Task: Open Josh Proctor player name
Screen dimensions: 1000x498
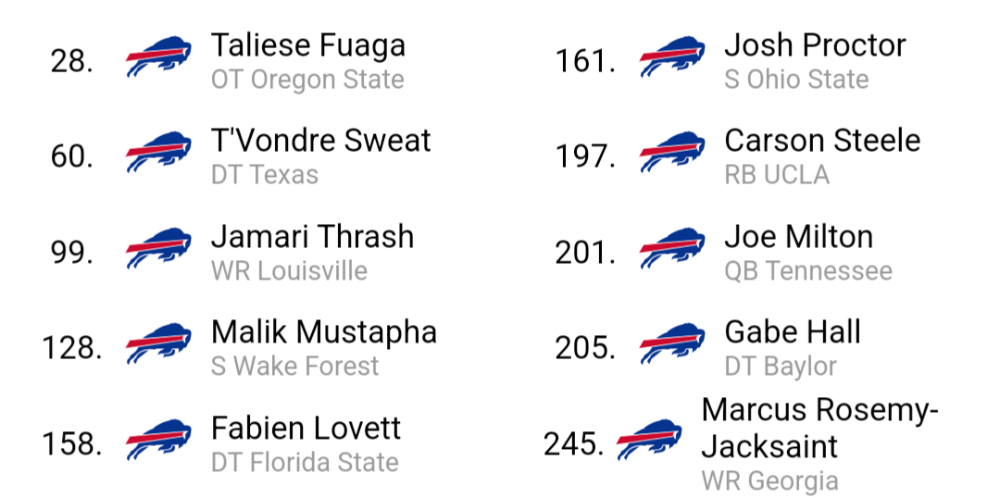Action: pos(815,45)
